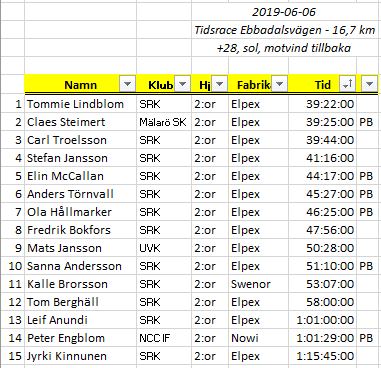
Task: Select the Tid header cell
Action: [322, 84]
